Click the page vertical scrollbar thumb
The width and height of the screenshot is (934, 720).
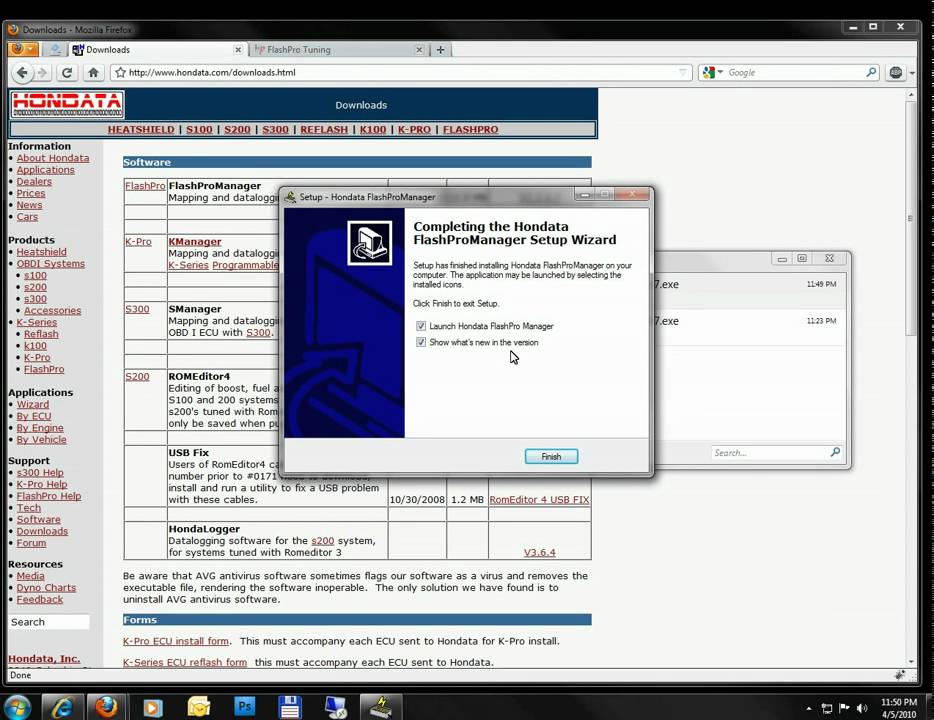coord(910,218)
